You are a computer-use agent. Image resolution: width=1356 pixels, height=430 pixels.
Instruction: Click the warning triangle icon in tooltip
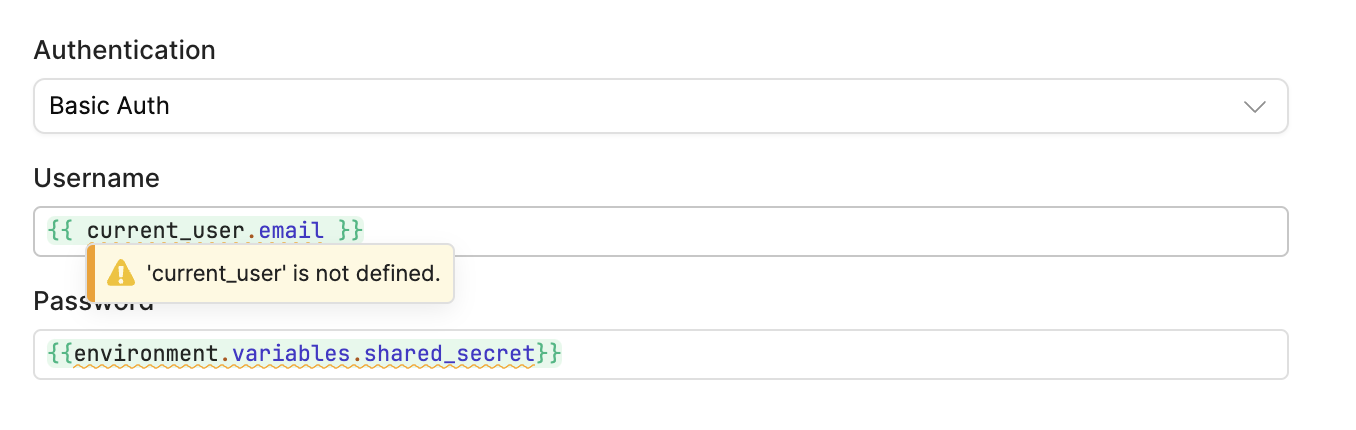click(x=121, y=273)
